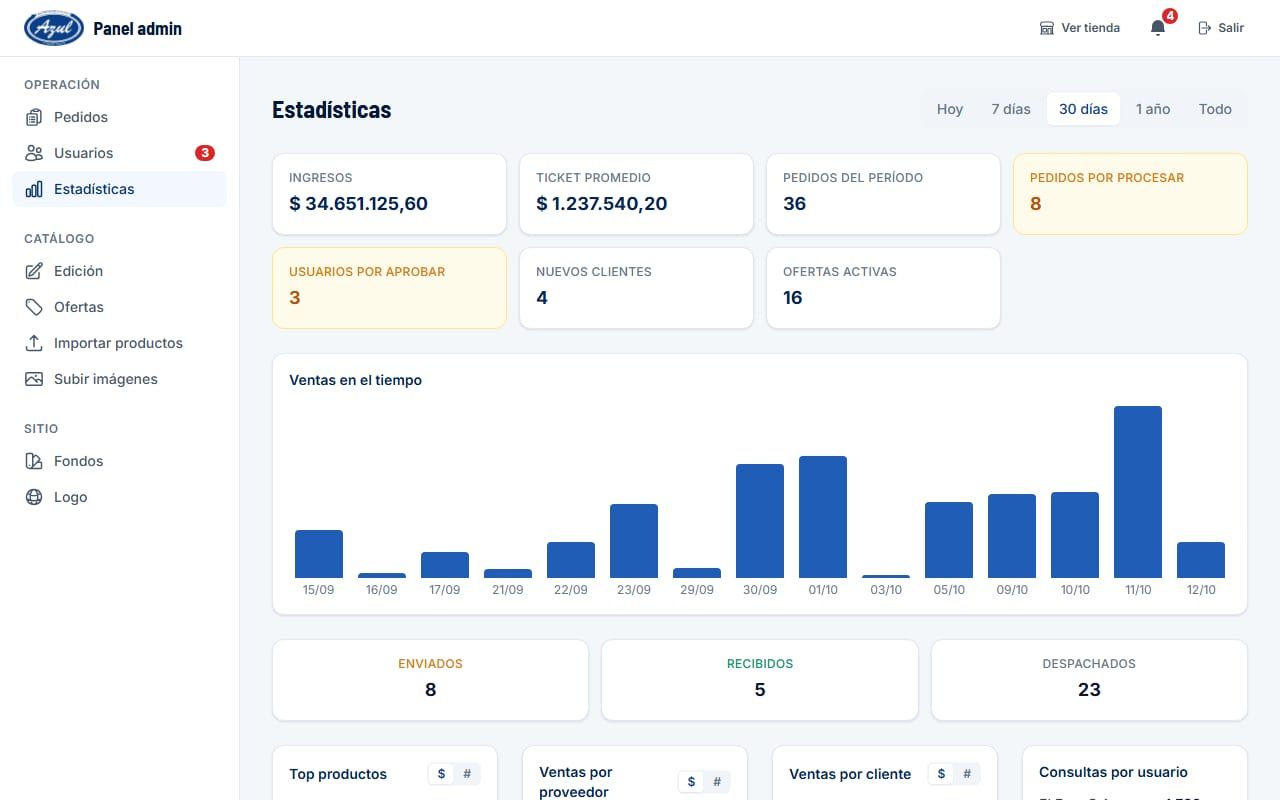Set Ventas por proveedor to dollar view
Image resolution: width=1280 pixels, height=800 pixels.
click(x=691, y=782)
